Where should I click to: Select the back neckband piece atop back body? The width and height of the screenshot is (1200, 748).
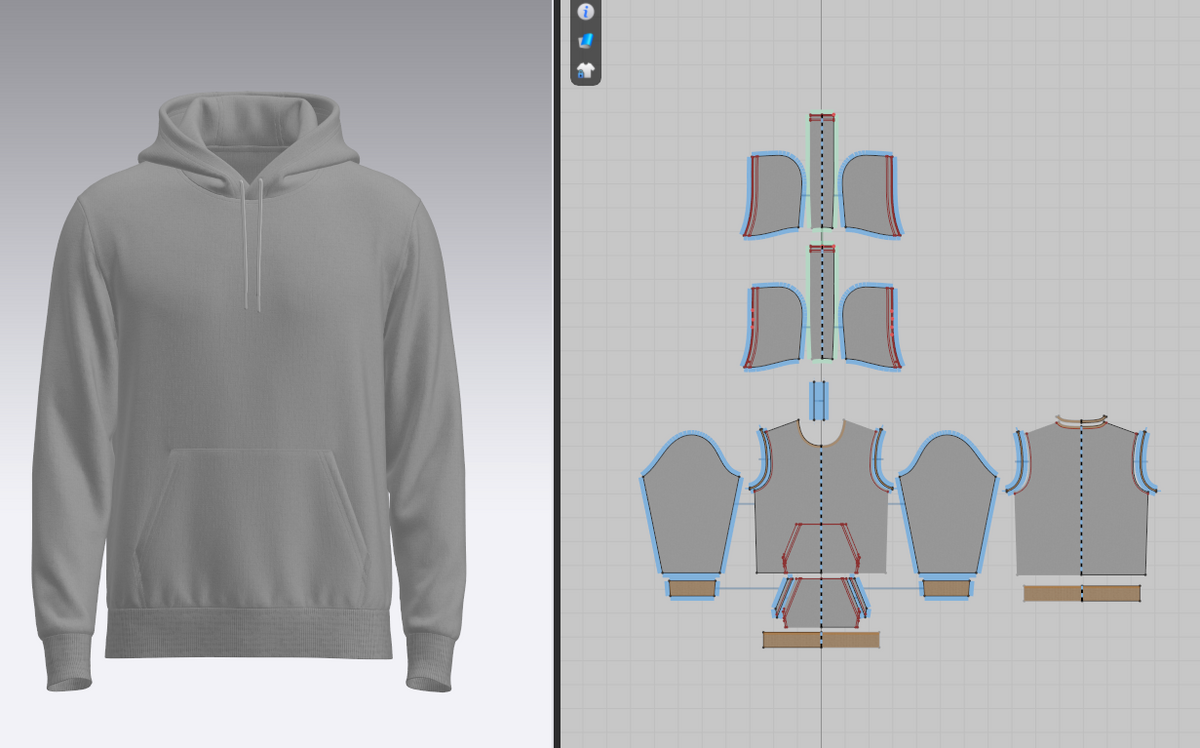1082,421
